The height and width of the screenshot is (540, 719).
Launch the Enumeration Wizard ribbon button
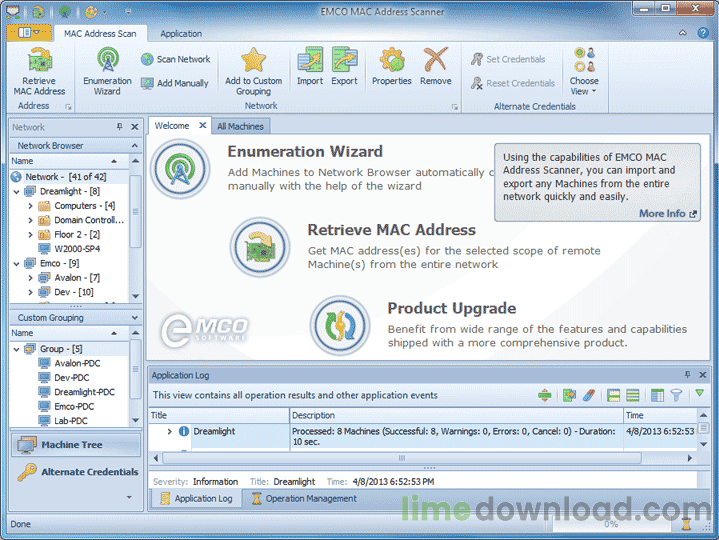coord(107,72)
